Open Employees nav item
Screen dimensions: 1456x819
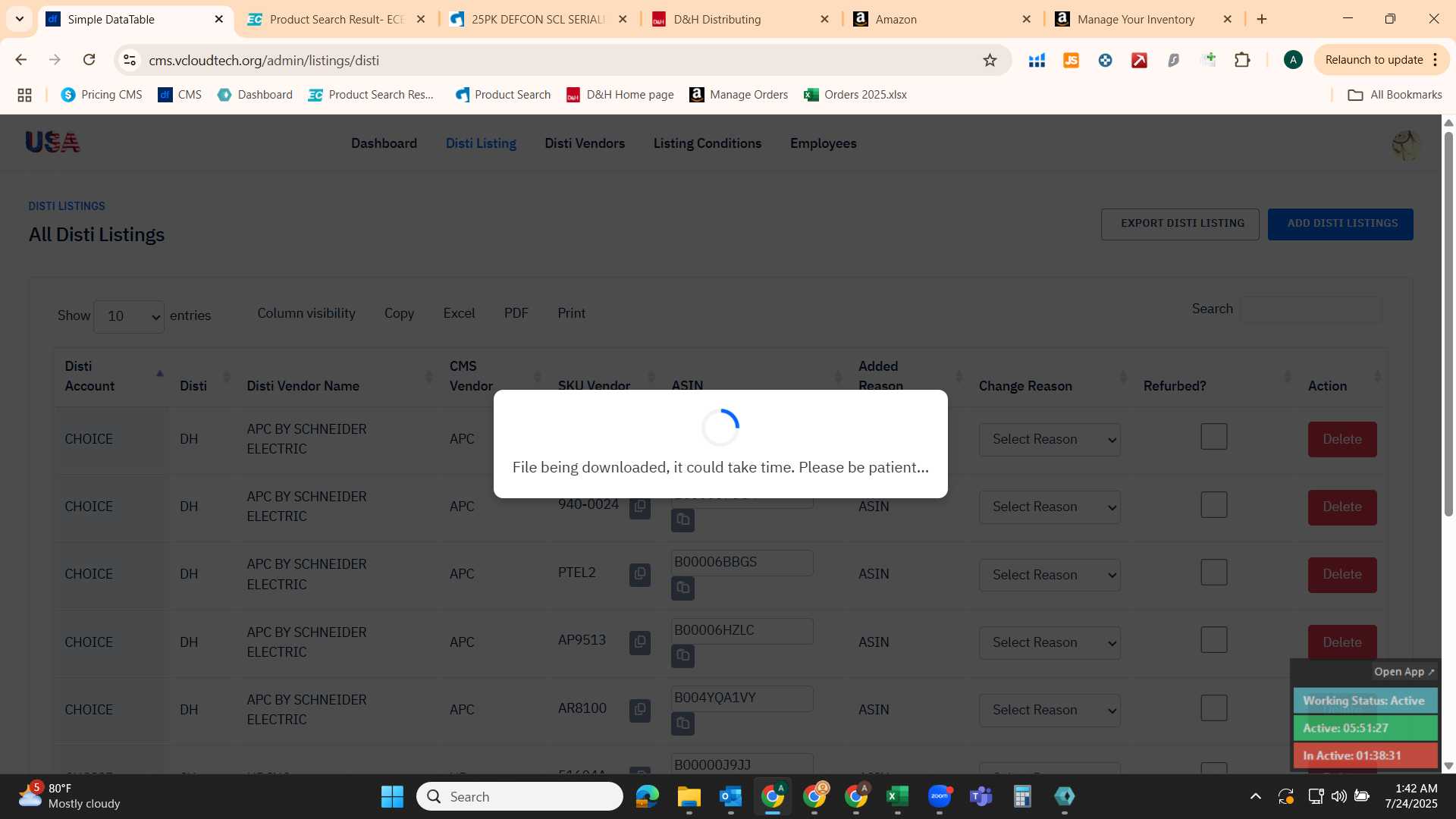coord(823,143)
